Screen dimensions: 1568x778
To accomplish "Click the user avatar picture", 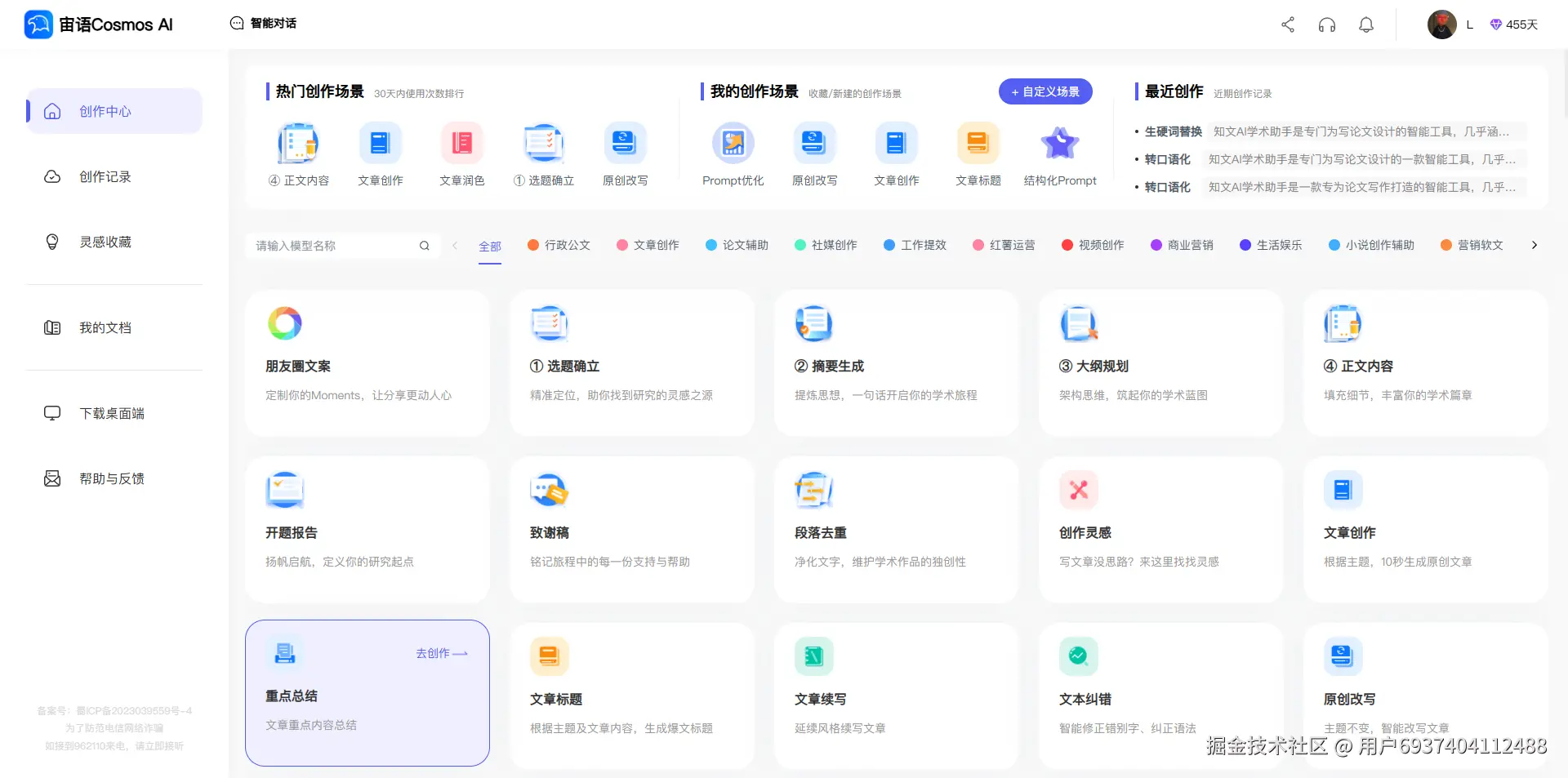I will point(1442,24).
